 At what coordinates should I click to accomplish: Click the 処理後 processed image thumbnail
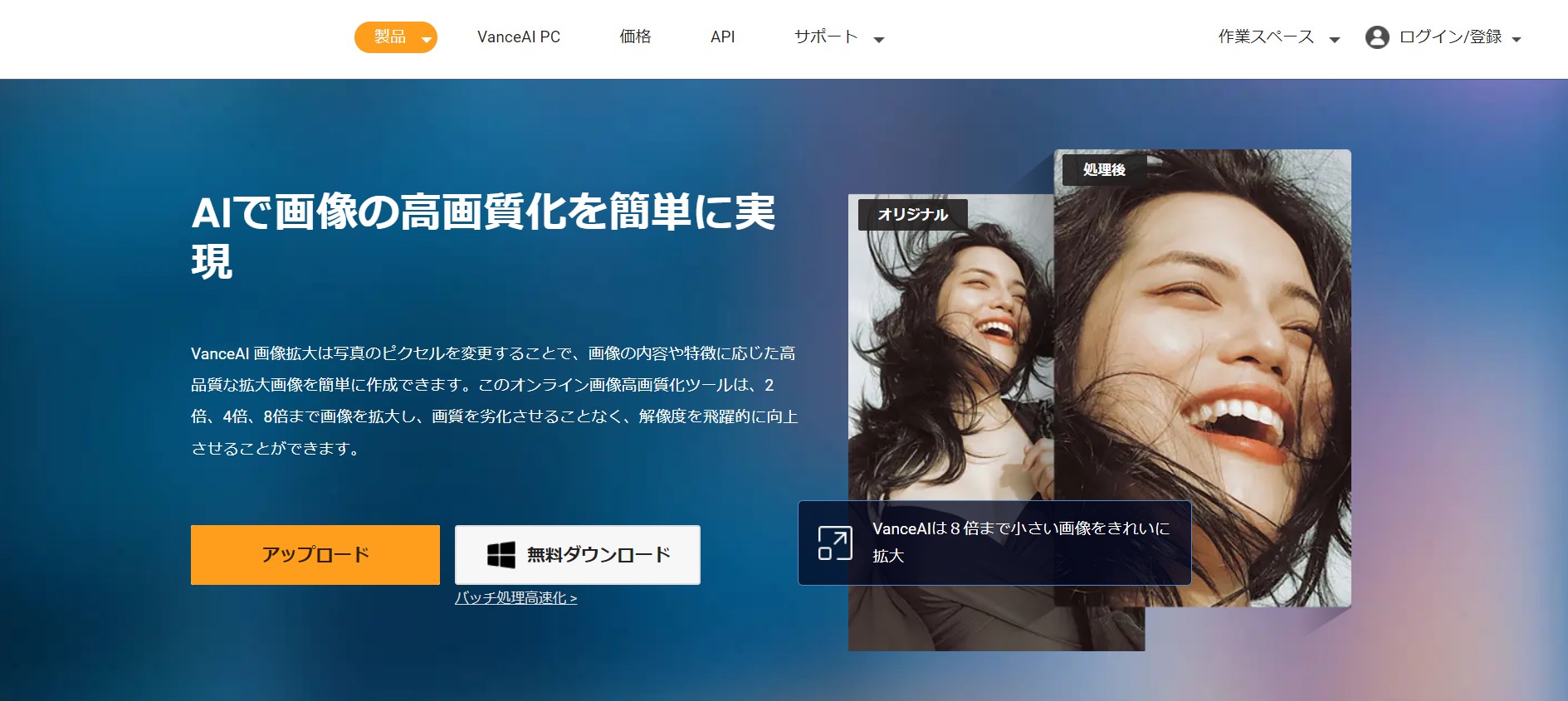point(1203,377)
